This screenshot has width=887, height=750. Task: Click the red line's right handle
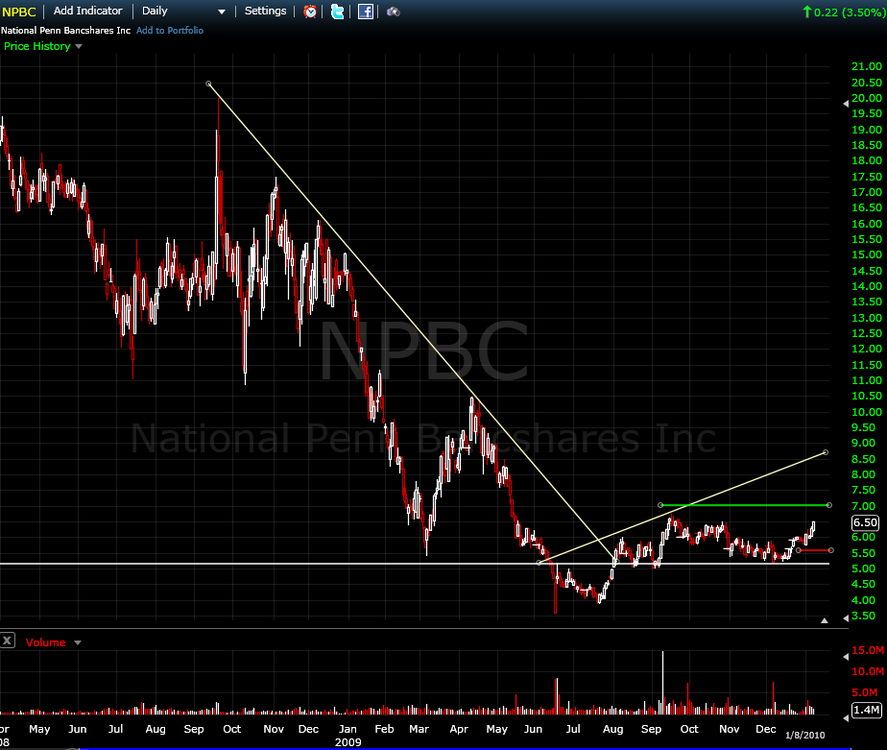pos(831,550)
